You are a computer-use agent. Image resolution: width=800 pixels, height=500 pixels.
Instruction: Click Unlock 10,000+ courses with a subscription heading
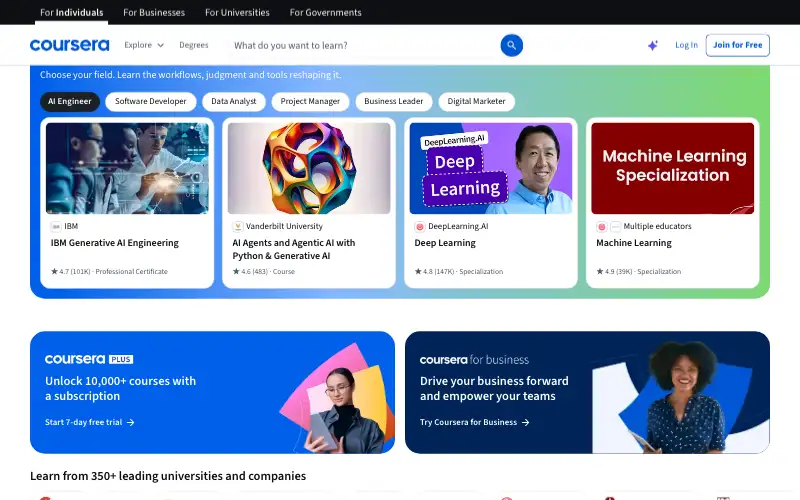point(120,388)
